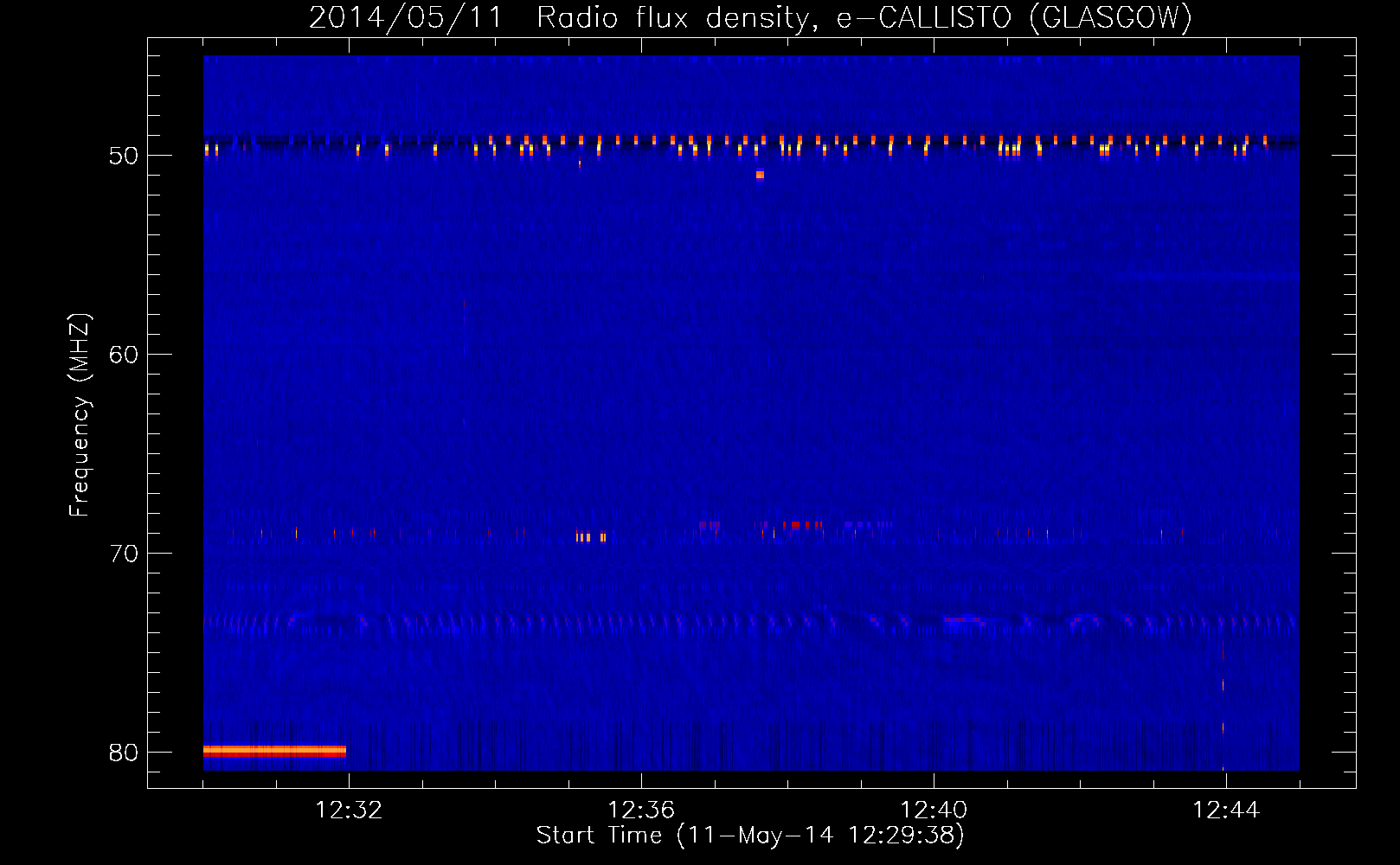
Task: Click the 12:36 time tick label
Action: click(x=641, y=811)
